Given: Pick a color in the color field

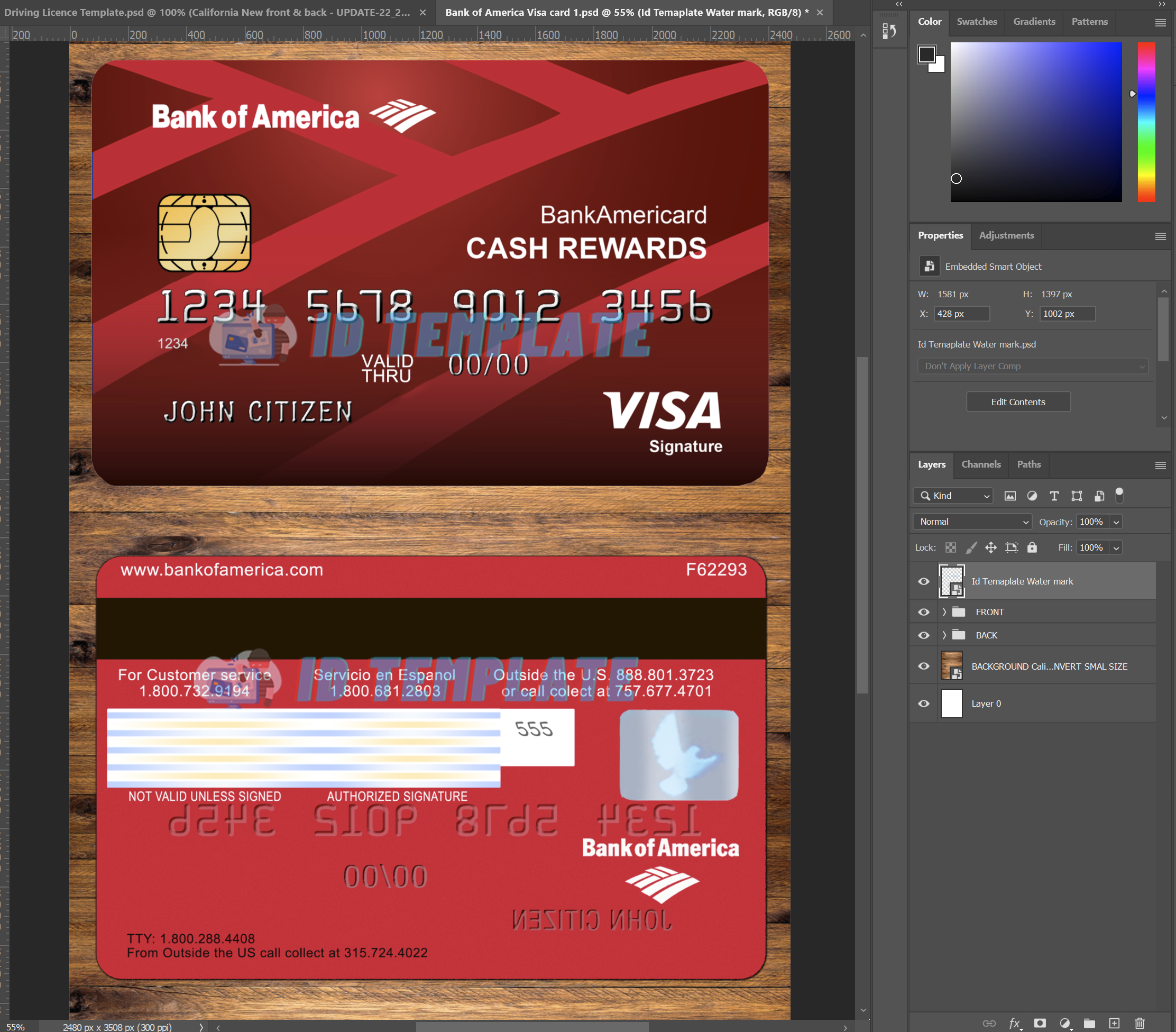Looking at the screenshot, I should click(x=1036, y=122).
